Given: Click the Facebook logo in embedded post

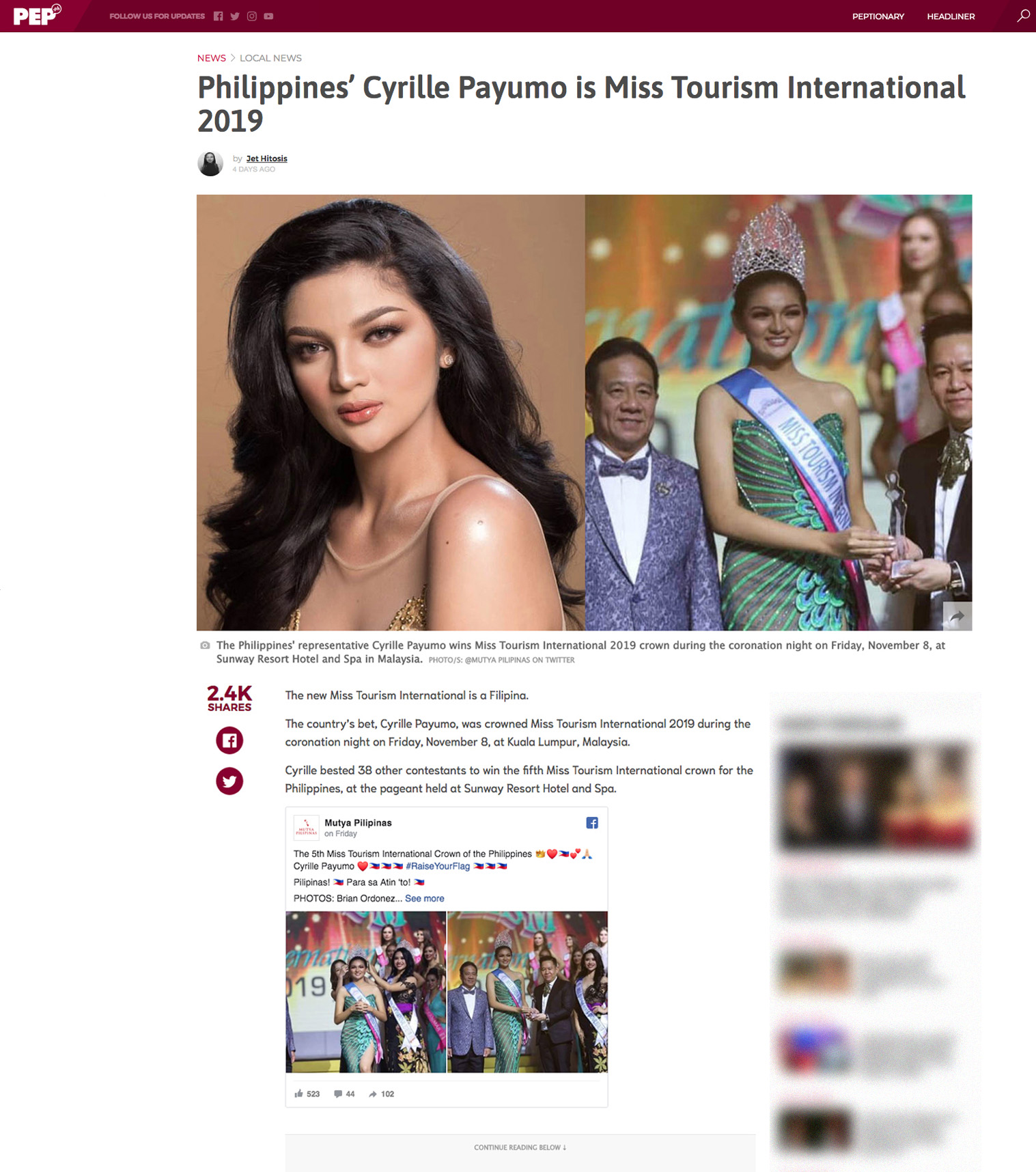Looking at the screenshot, I should point(592,823).
